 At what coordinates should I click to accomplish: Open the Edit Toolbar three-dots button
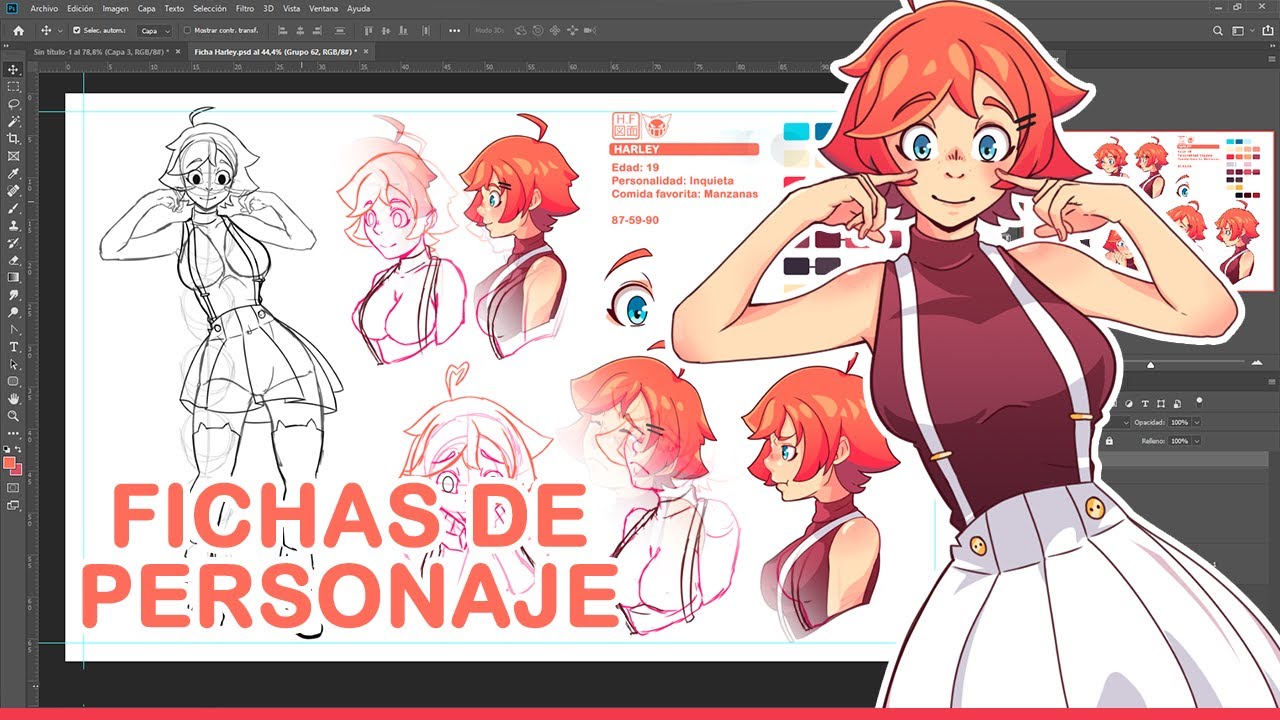(14, 433)
